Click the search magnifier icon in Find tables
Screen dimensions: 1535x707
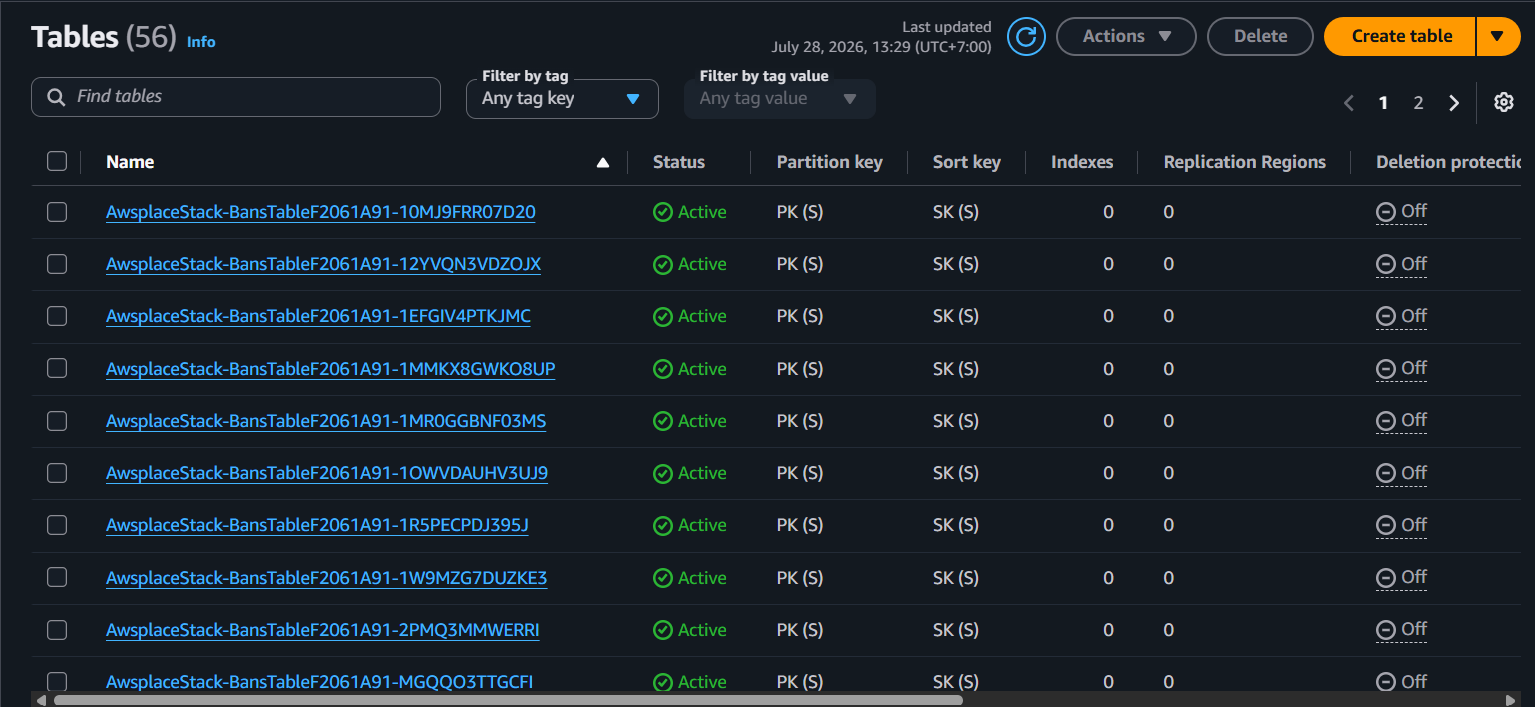[x=56, y=97]
